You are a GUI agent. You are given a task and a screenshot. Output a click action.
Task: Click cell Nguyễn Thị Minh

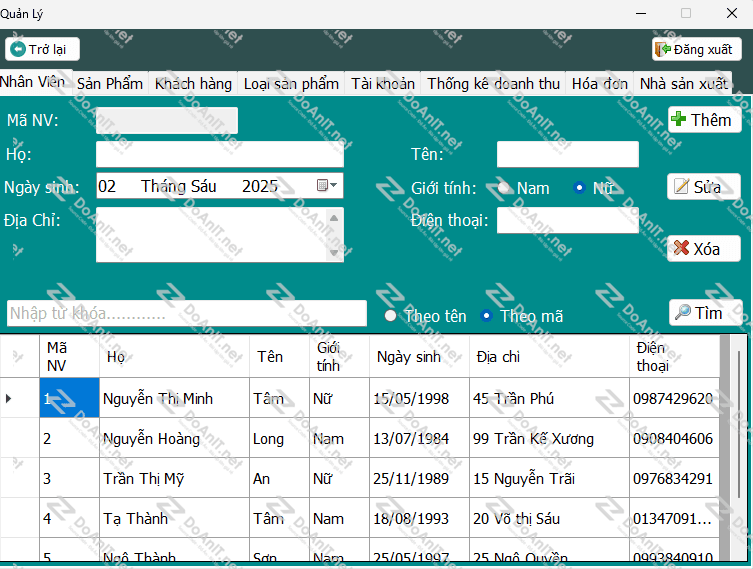[x=174, y=398]
